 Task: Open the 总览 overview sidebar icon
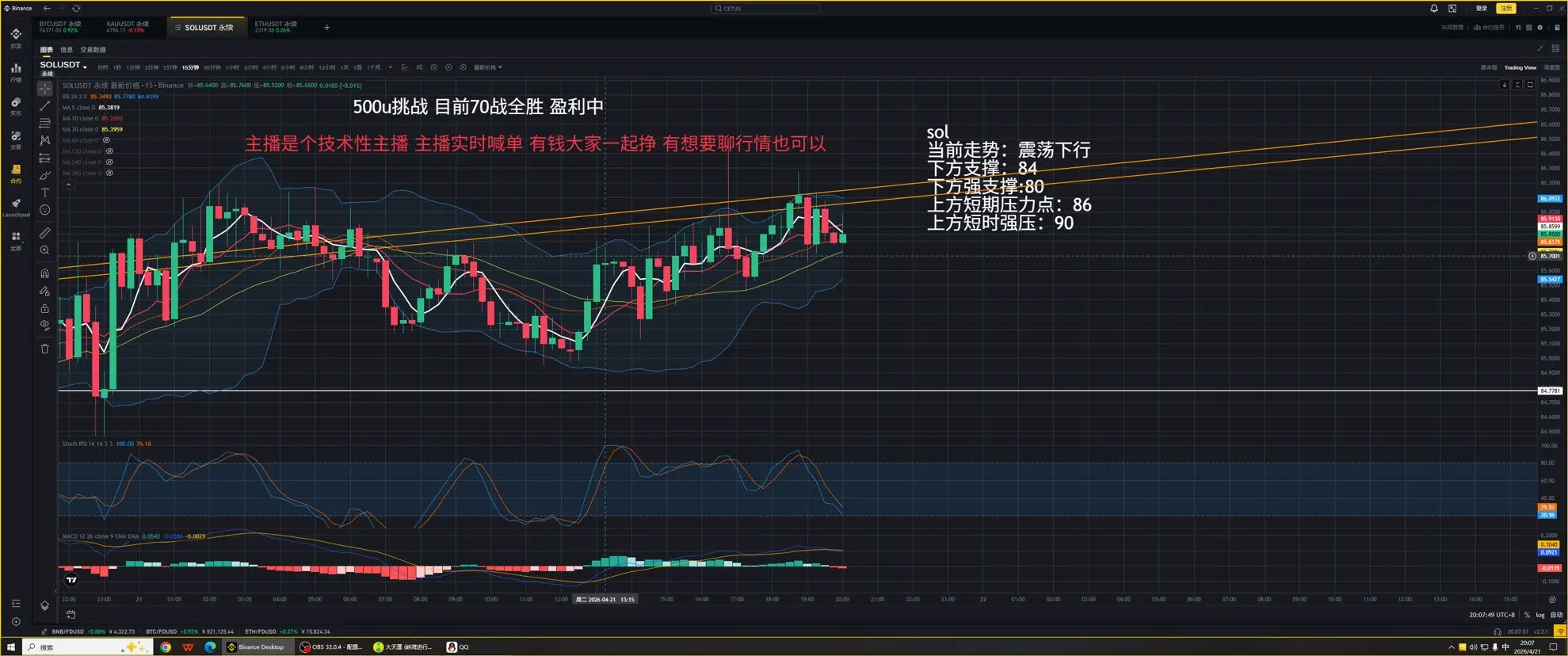coord(16,37)
